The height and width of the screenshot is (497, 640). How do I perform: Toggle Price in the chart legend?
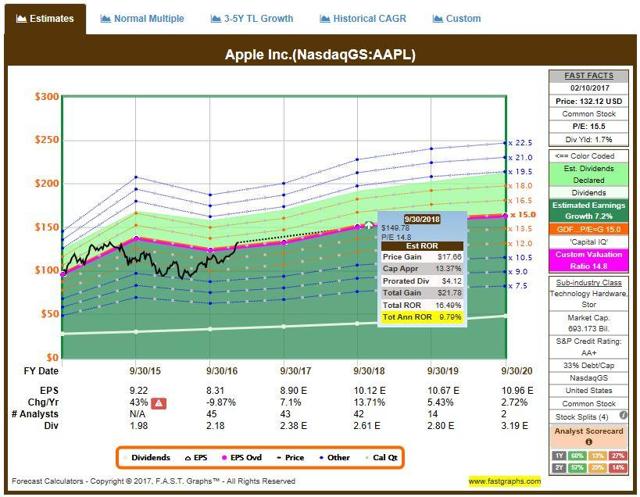pos(290,457)
